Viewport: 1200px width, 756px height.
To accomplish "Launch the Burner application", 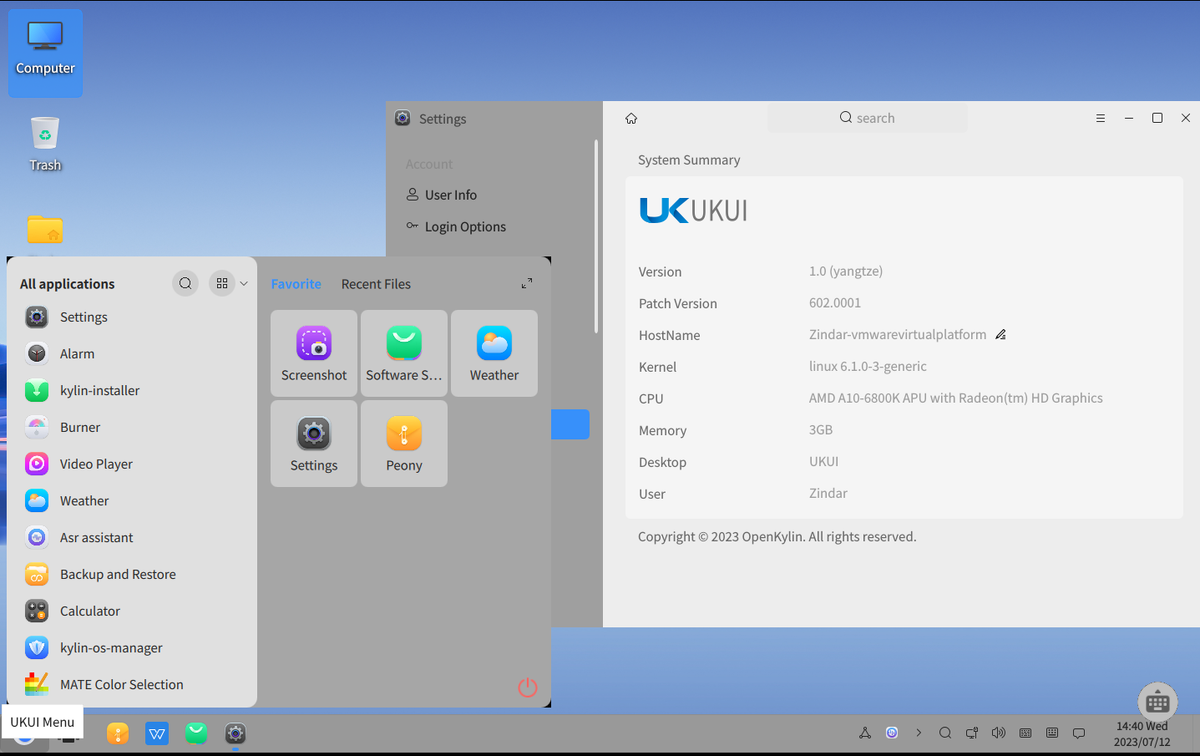I will tap(132, 427).
